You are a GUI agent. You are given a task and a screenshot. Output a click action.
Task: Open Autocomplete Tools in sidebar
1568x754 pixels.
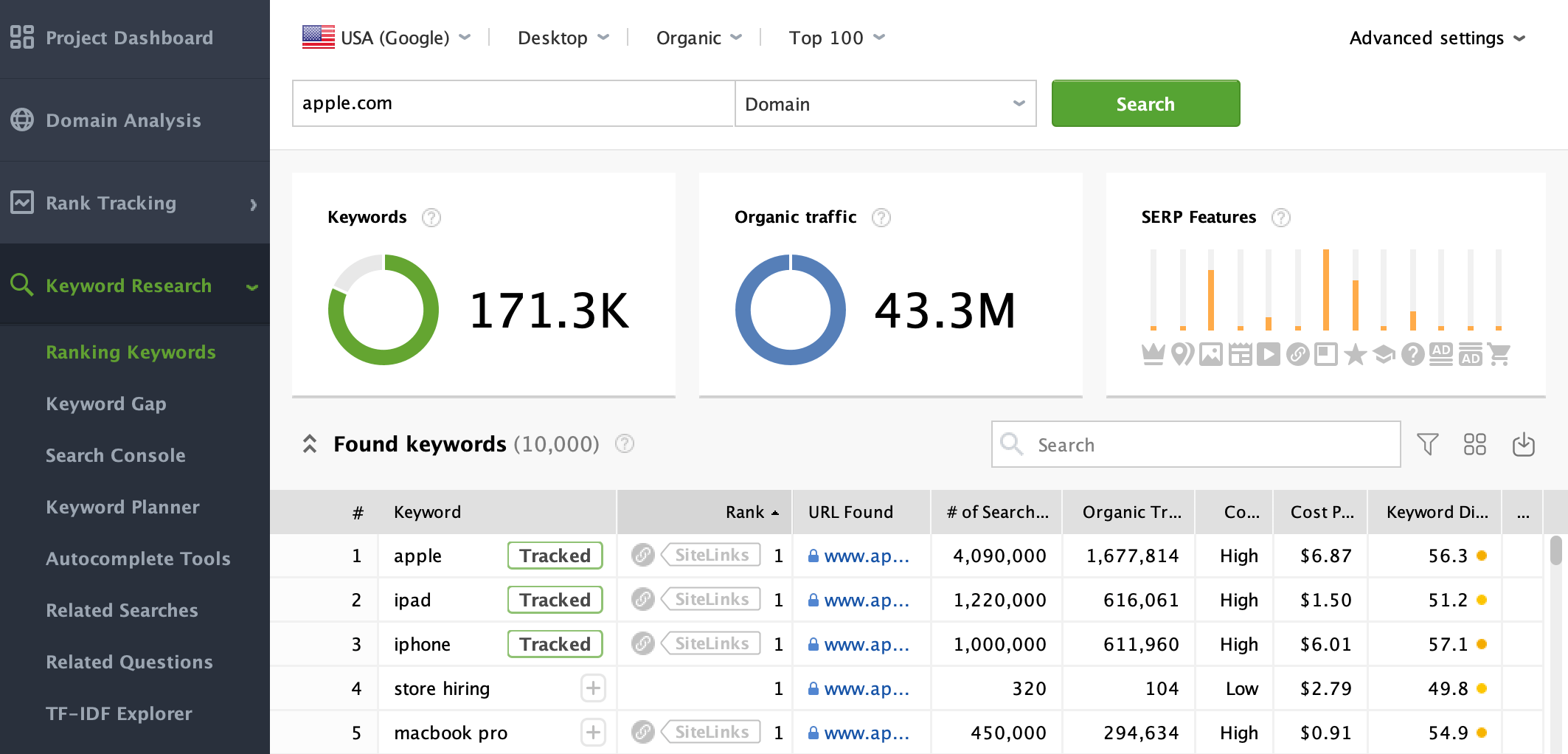pos(138,558)
